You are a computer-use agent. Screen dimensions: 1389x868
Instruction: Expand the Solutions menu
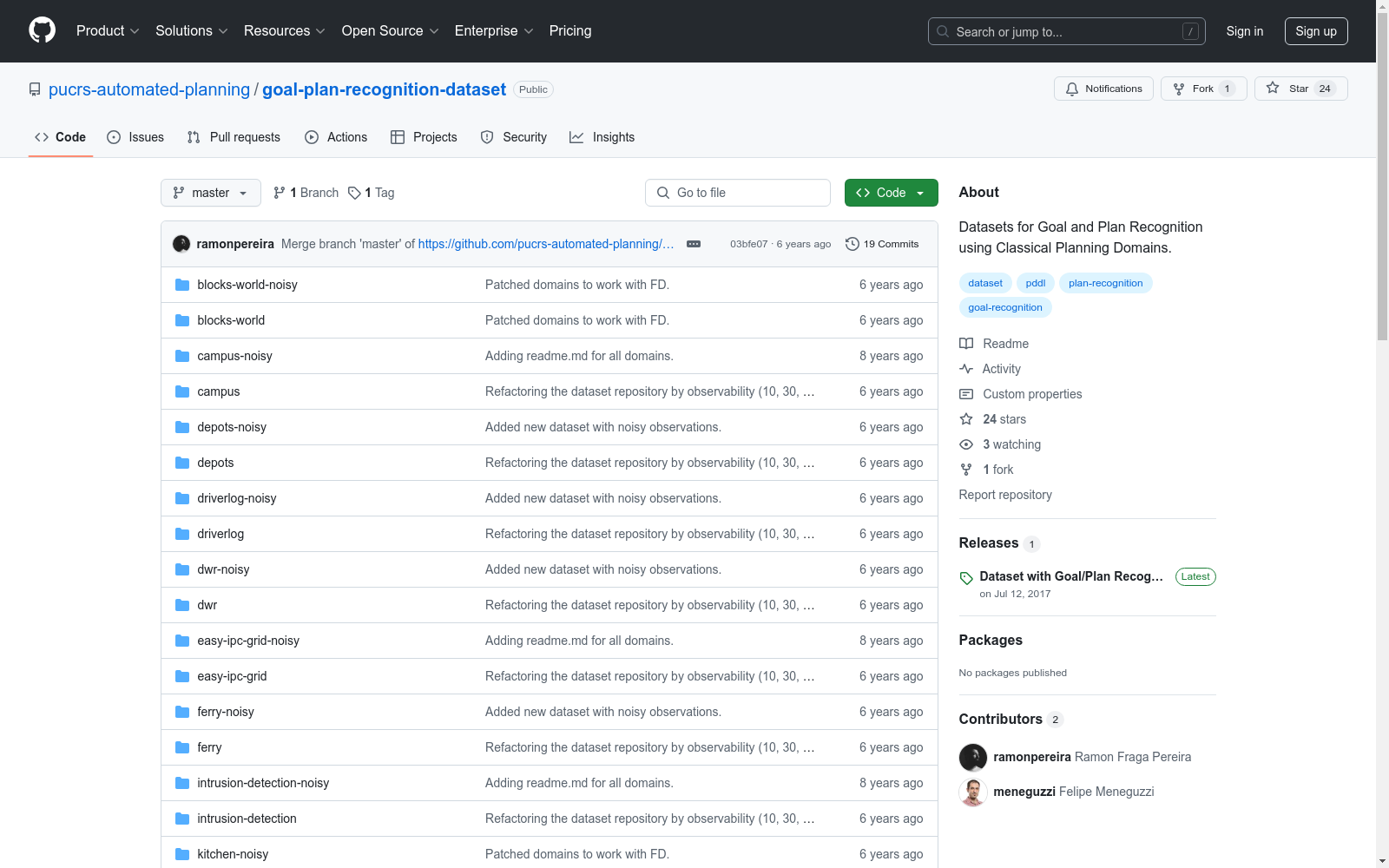point(192,31)
